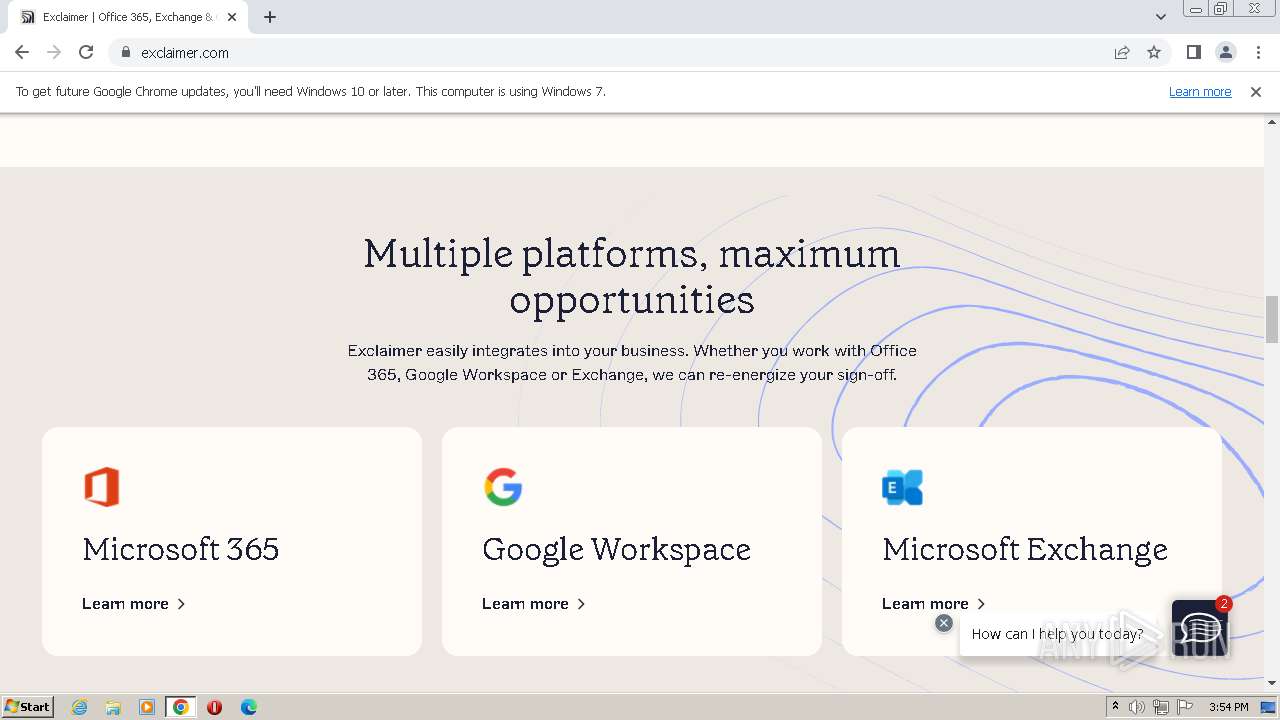Screen dimensions: 1280x720
Task: Open the File Explorer taskbar icon
Action: [113, 707]
